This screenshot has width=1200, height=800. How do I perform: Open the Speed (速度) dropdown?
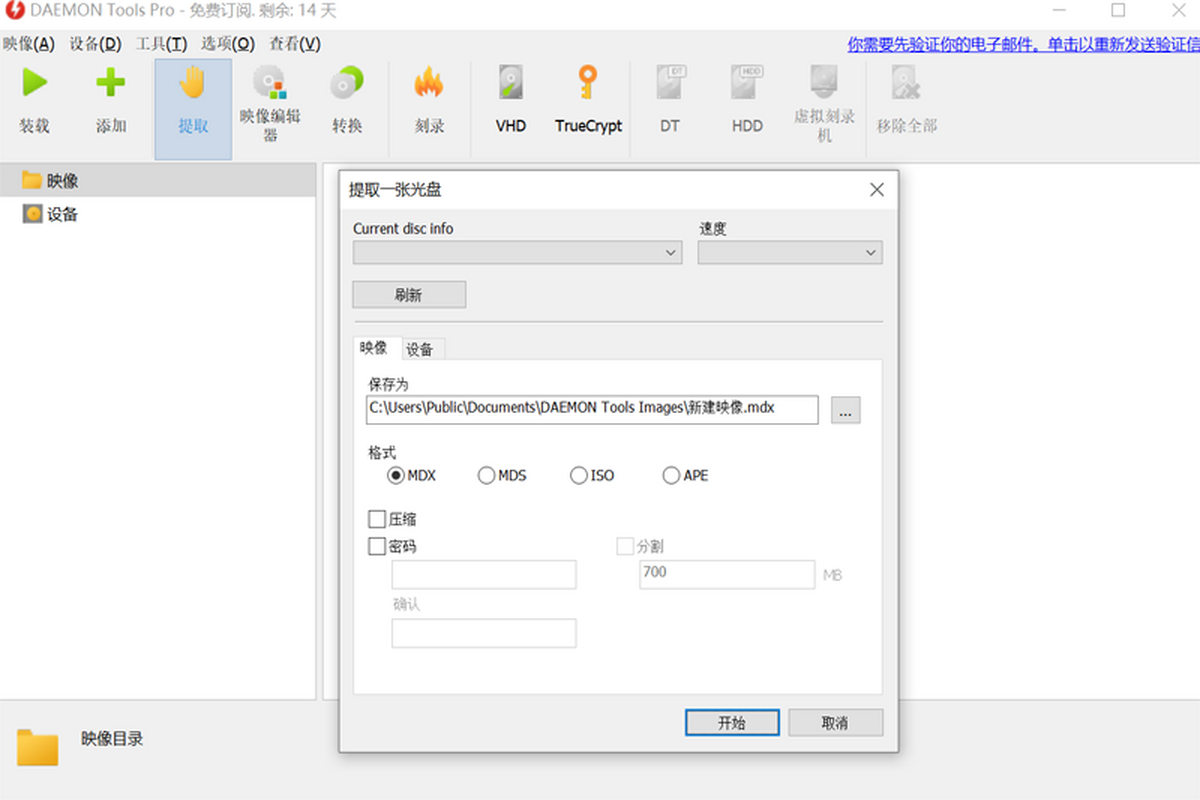[790, 253]
